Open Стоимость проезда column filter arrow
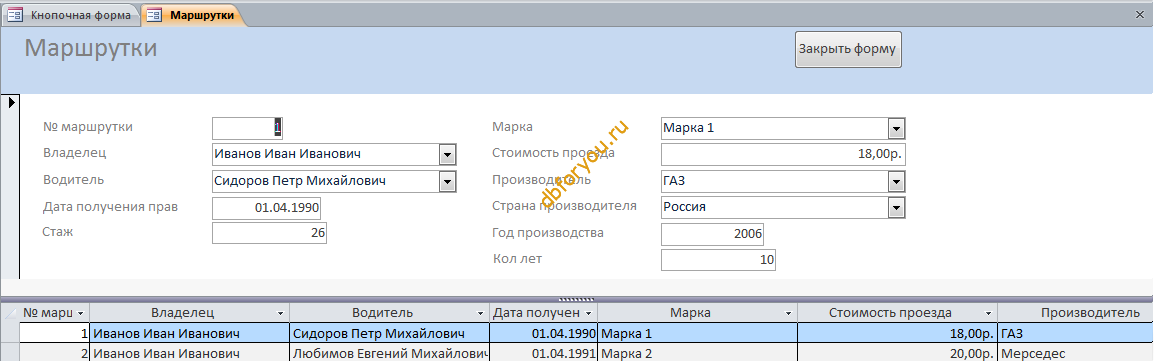The width and height of the screenshot is (1154, 361). 988,313
